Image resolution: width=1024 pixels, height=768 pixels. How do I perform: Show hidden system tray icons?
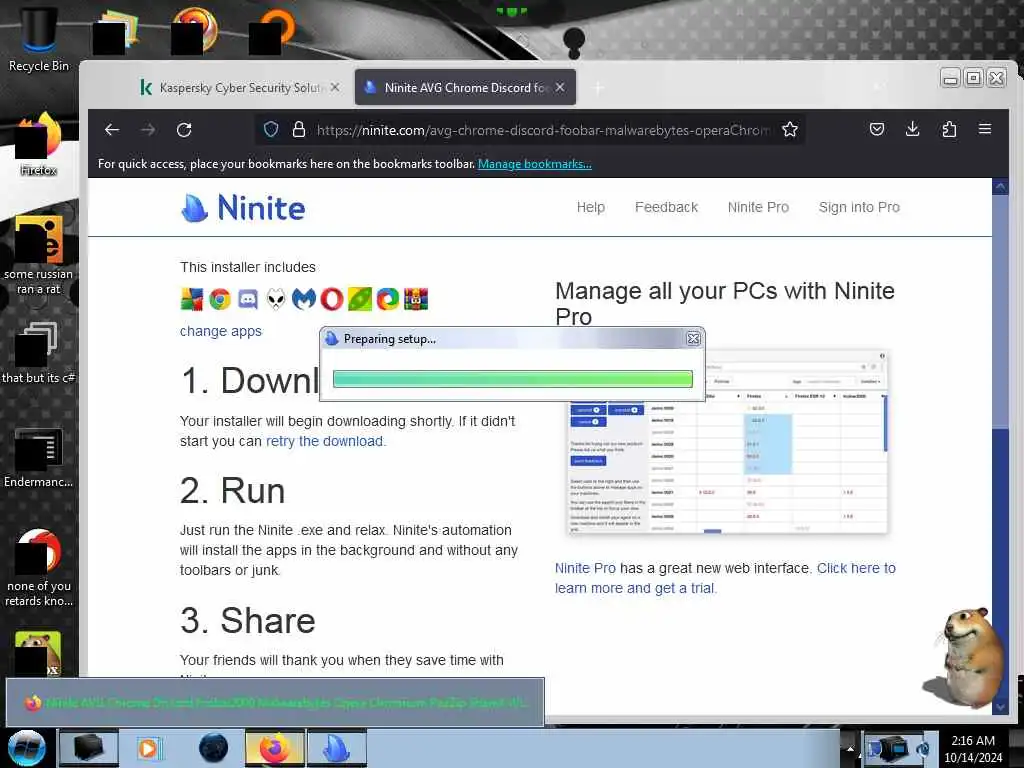(x=850, y=750)
